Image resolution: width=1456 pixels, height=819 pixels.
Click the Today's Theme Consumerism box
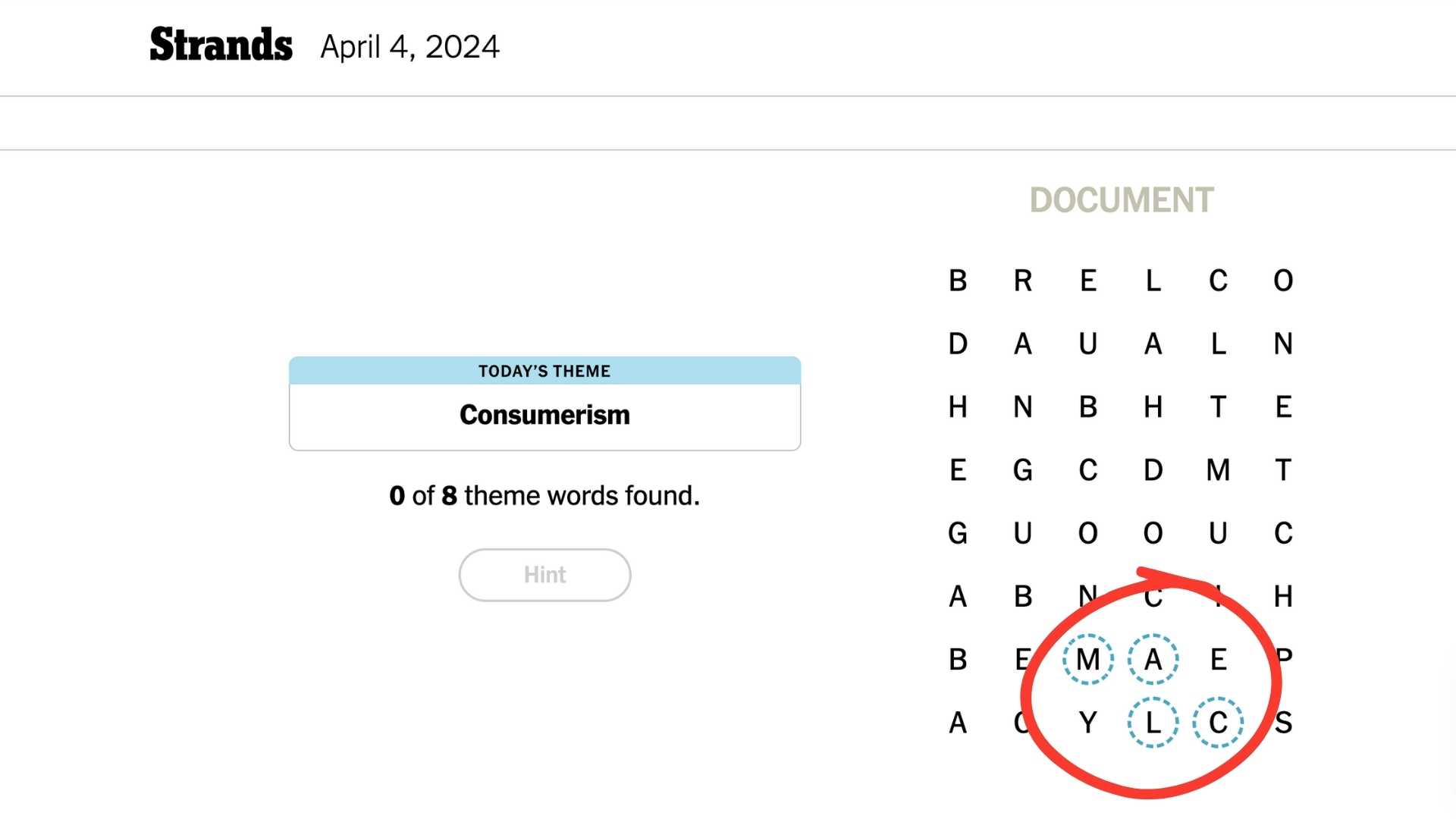pos(544,403)
